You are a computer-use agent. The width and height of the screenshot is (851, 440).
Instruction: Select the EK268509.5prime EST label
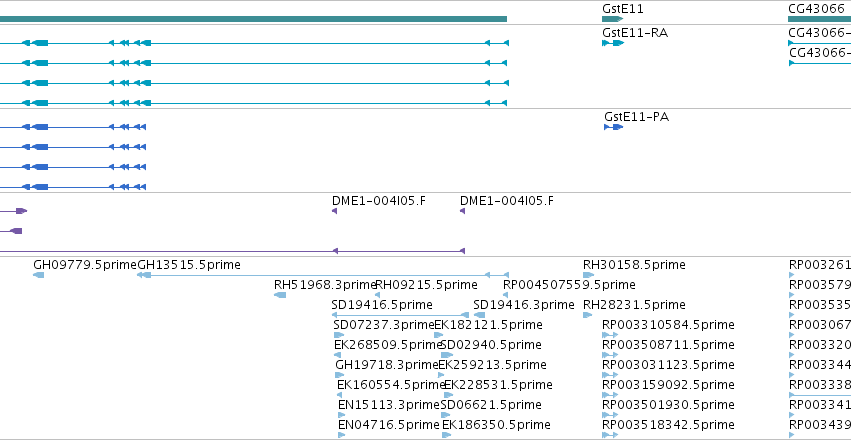point(388,345)
